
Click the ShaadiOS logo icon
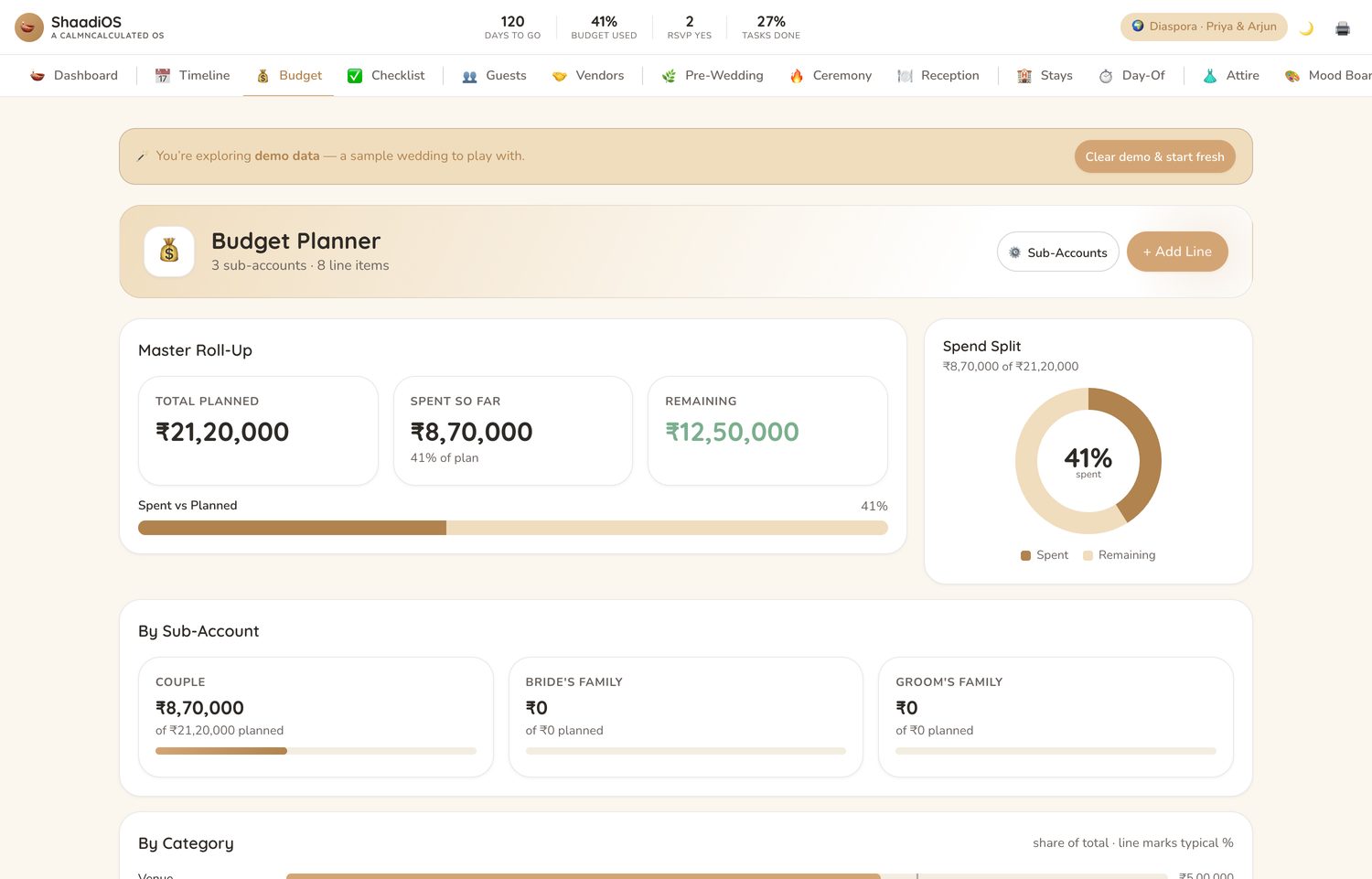(29, 27)
